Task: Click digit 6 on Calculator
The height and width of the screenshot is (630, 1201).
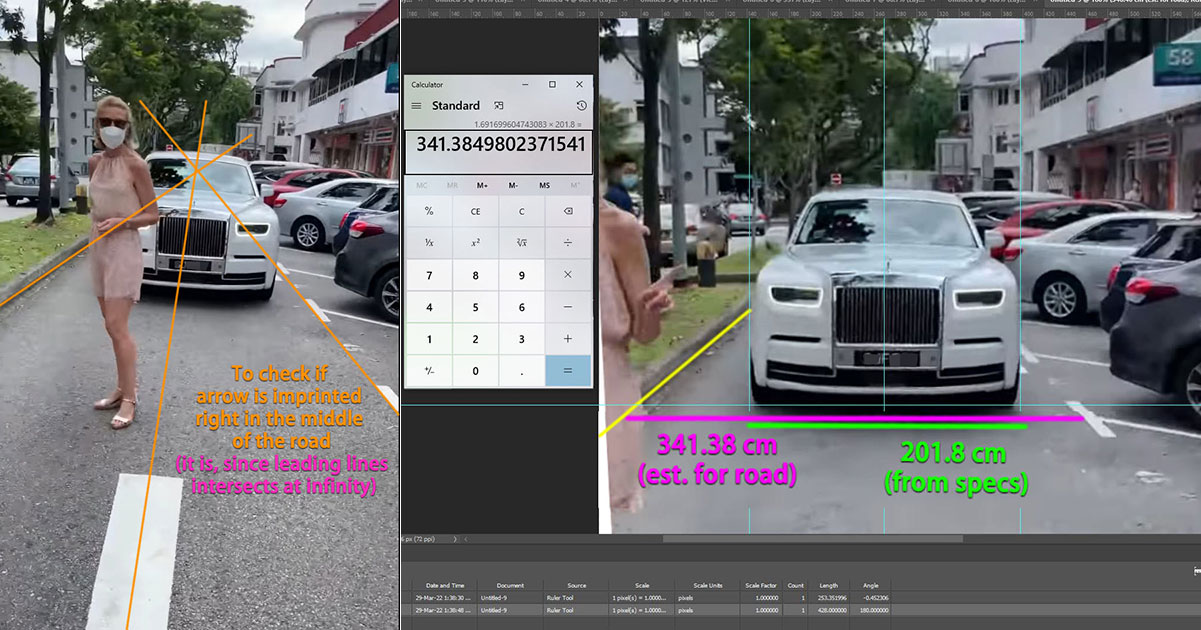Action: (x=521, y=307)
